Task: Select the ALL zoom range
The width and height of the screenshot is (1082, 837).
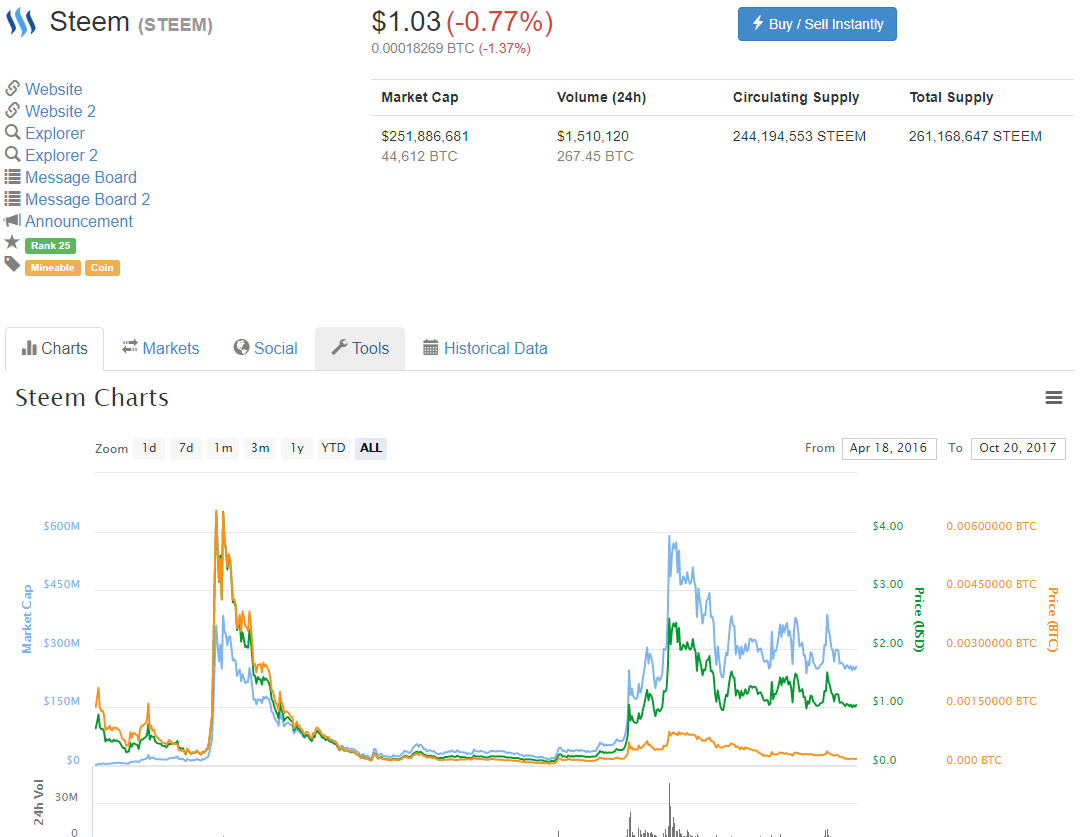Action: click(371, 449)
